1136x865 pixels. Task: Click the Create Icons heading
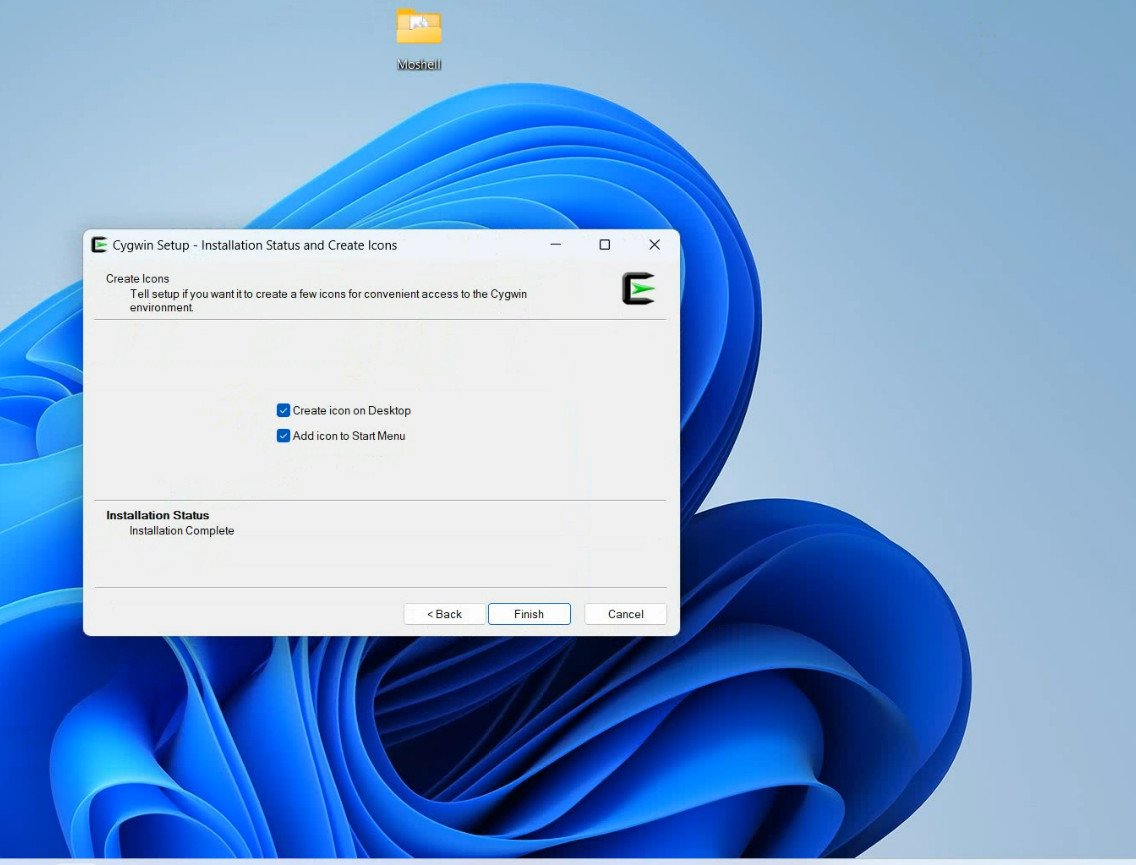138,278
